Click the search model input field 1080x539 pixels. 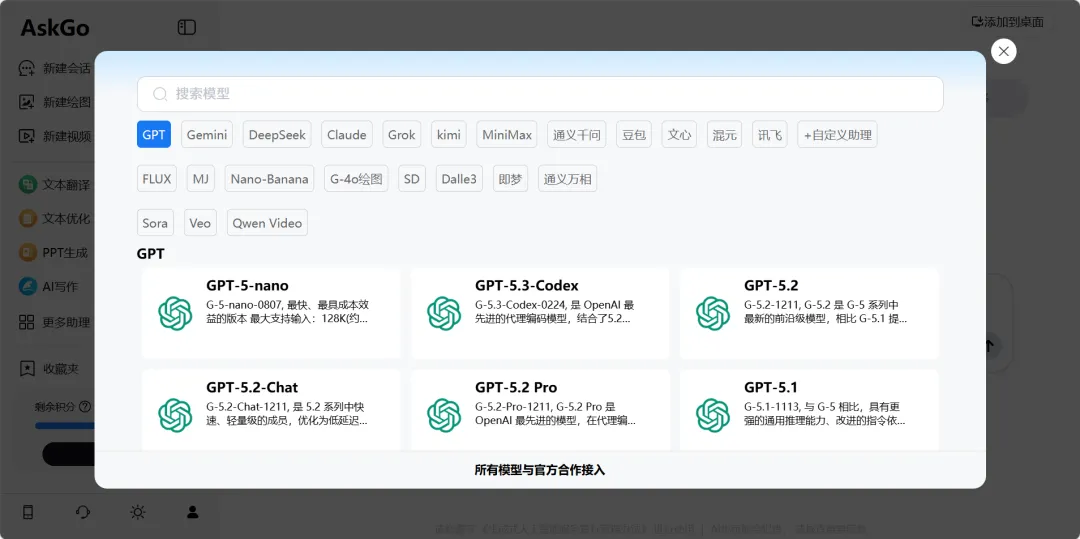tap(540, 94)
